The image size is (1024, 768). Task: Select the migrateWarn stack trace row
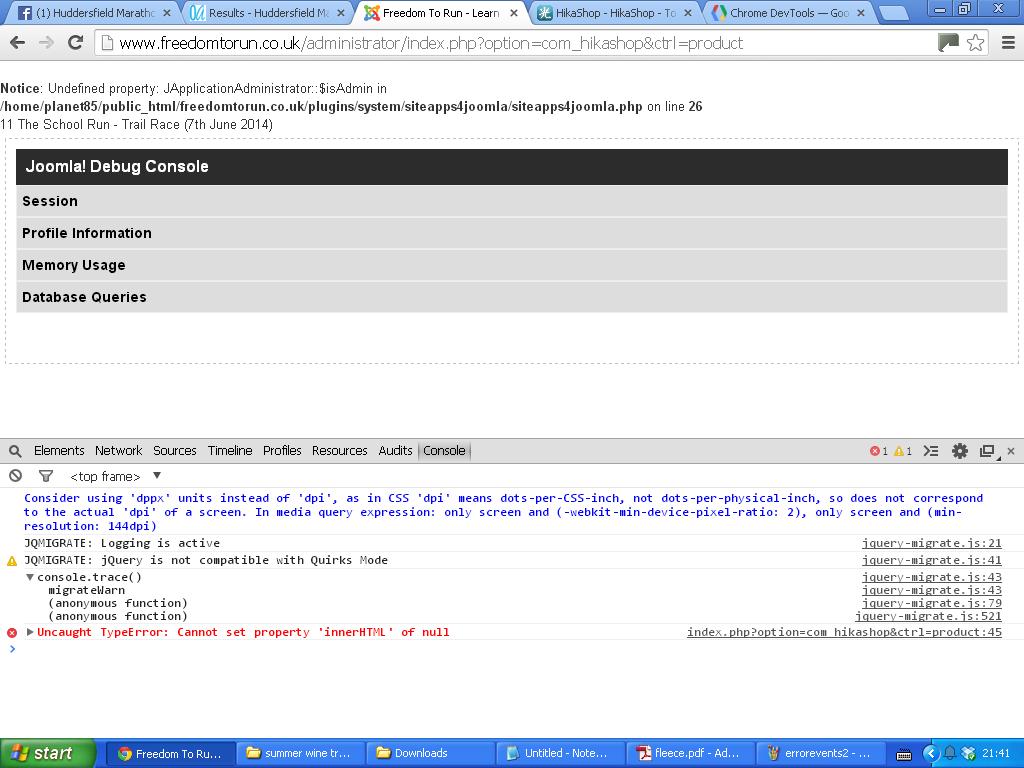(86, 590)
